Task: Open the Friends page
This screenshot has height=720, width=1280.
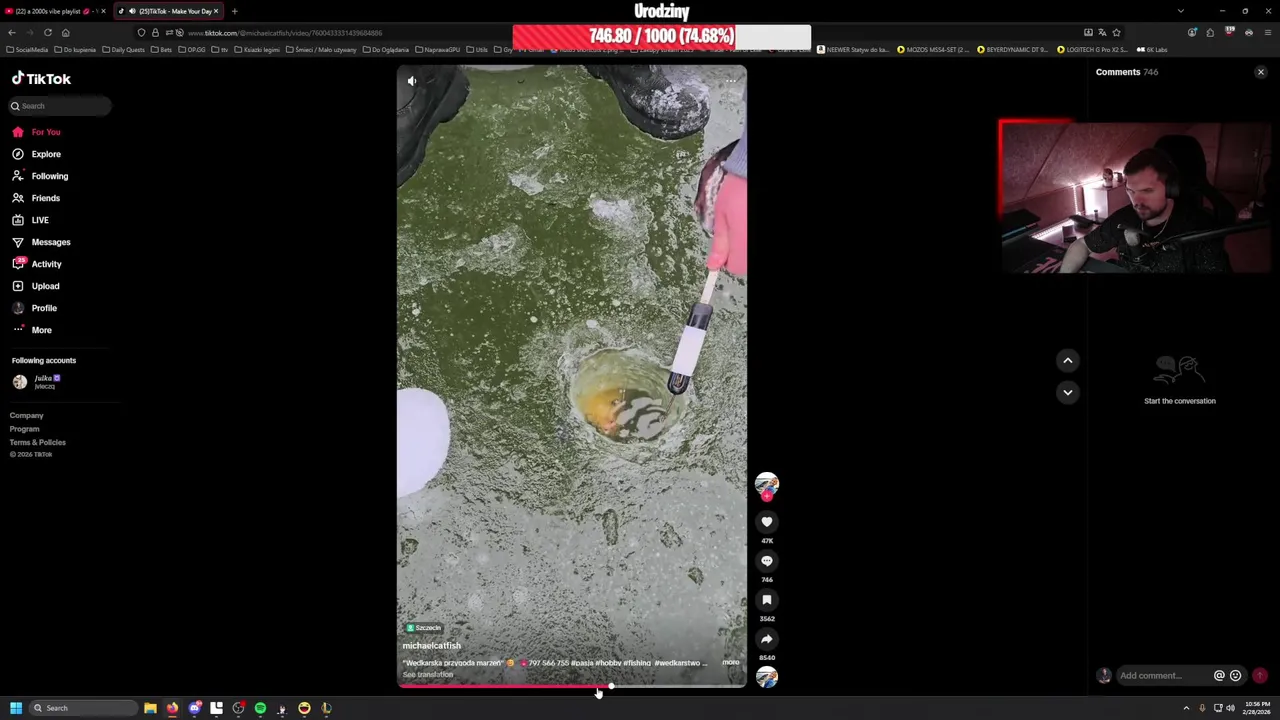Action: (37, 198)
